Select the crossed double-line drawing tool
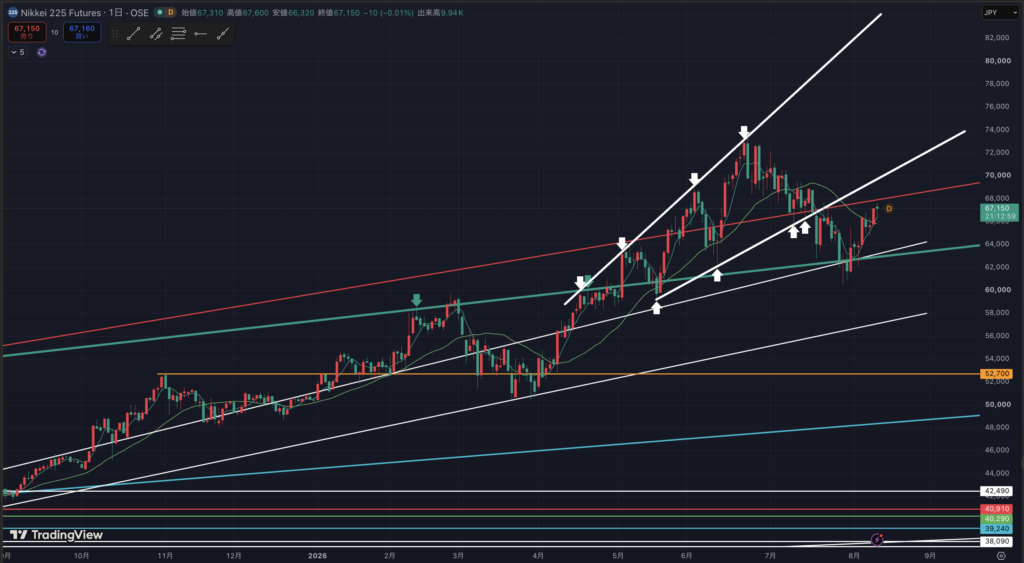Viewport: 1024px width, 563px height. (155, 34)
